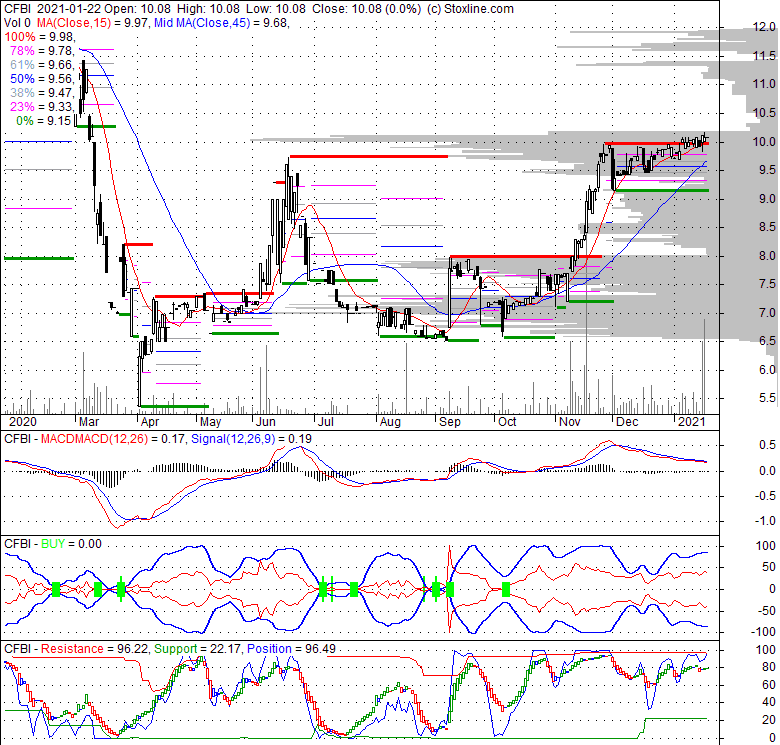Click the Aug label on time axis

coord(390,422)
